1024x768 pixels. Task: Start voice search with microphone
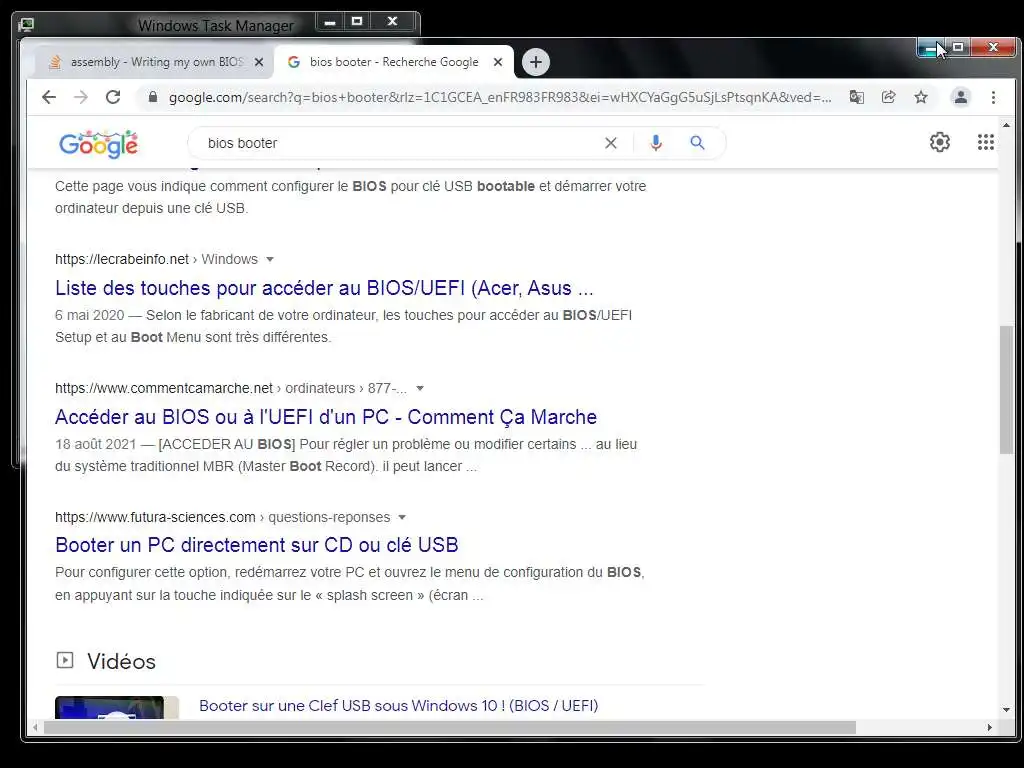(x=656, y=143)
